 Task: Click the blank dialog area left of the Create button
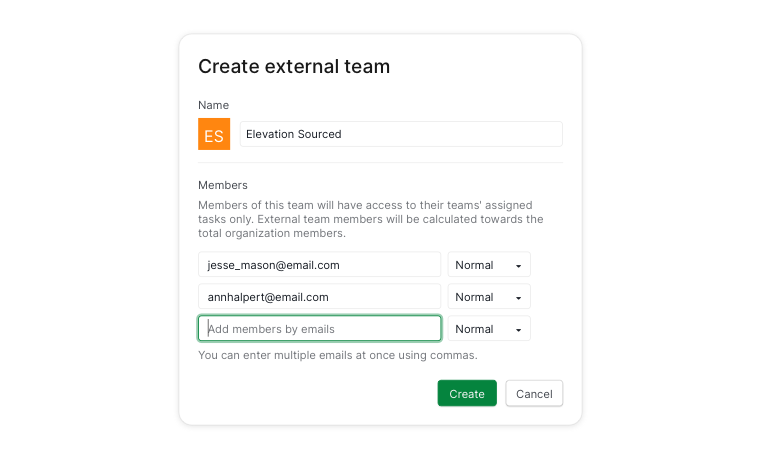[315, 394]
